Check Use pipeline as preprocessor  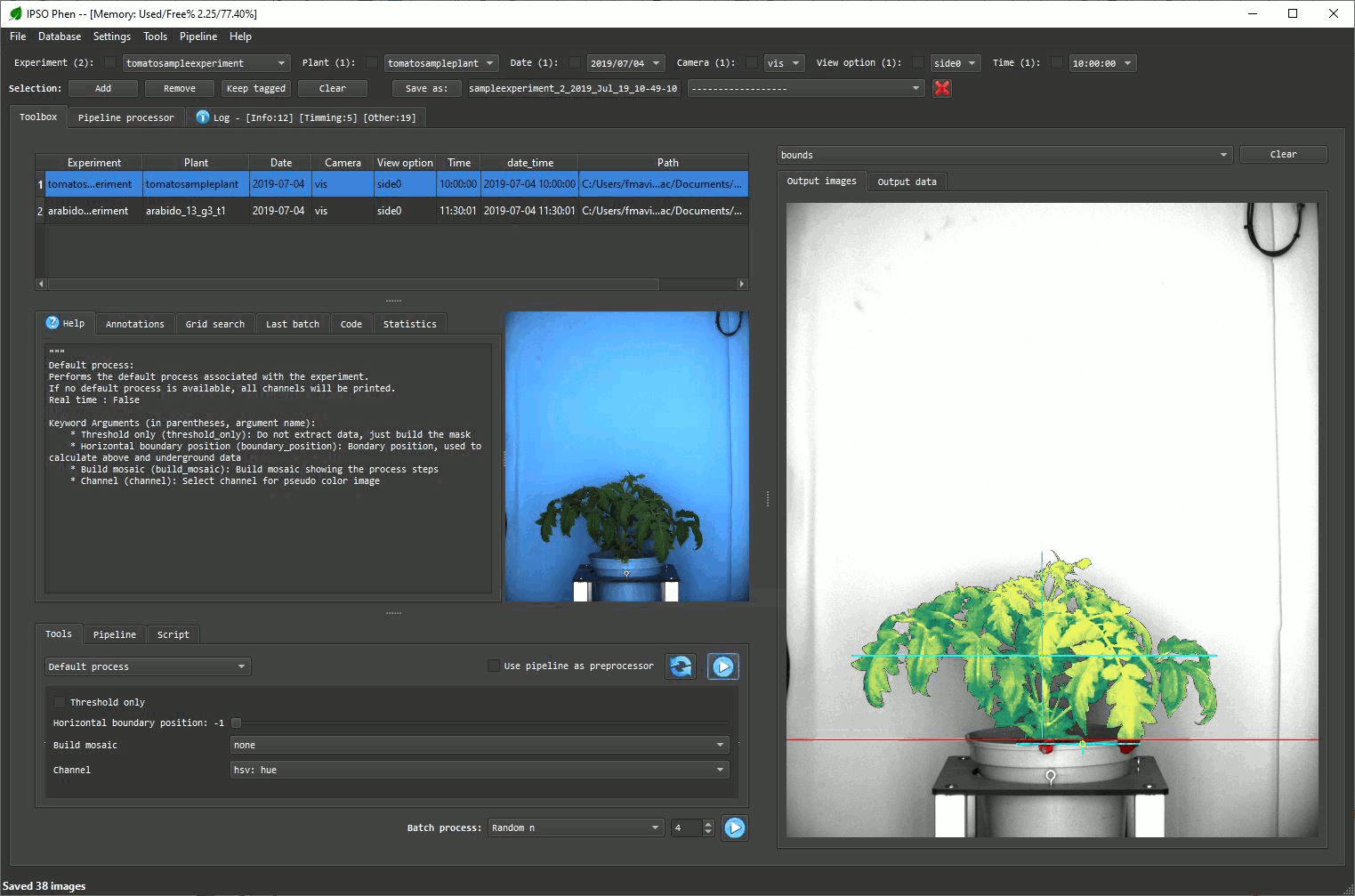(x=494, y=665)
